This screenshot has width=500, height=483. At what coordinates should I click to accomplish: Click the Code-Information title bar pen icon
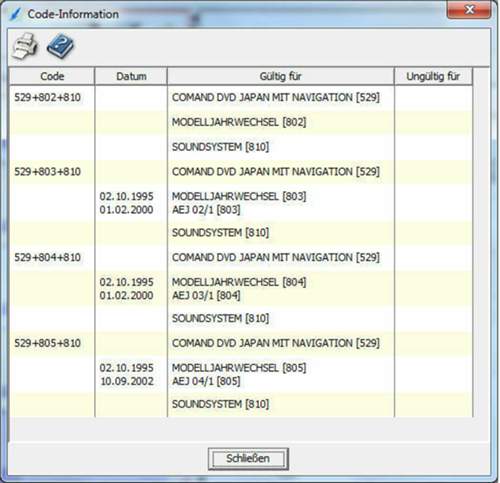click(x=15, y=14)
